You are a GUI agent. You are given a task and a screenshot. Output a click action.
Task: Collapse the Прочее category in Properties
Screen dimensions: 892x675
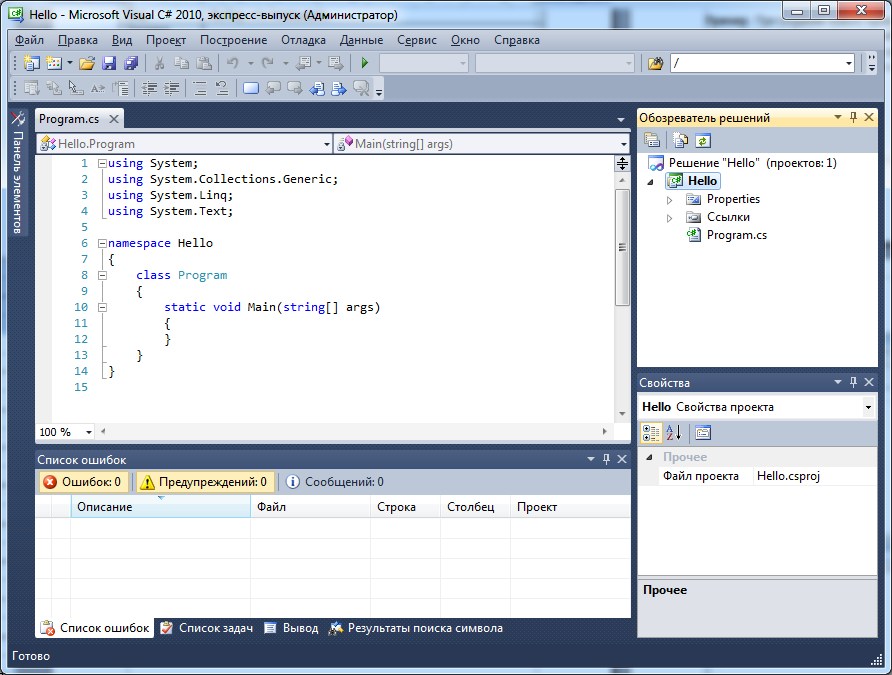coord(649,457)
